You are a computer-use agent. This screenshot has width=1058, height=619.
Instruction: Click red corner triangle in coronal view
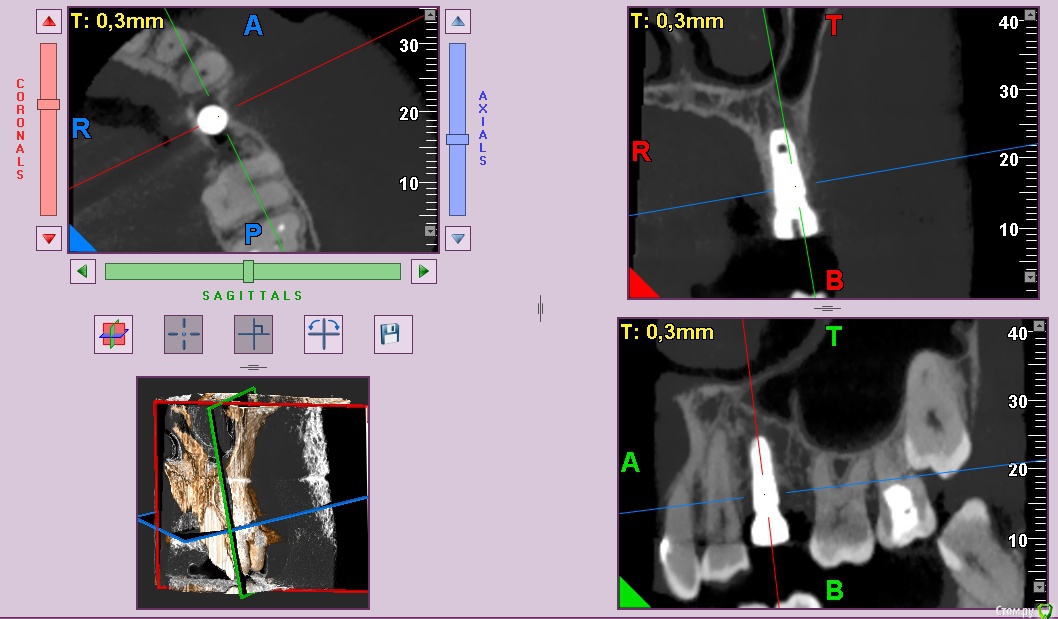[x=640, y=286]
